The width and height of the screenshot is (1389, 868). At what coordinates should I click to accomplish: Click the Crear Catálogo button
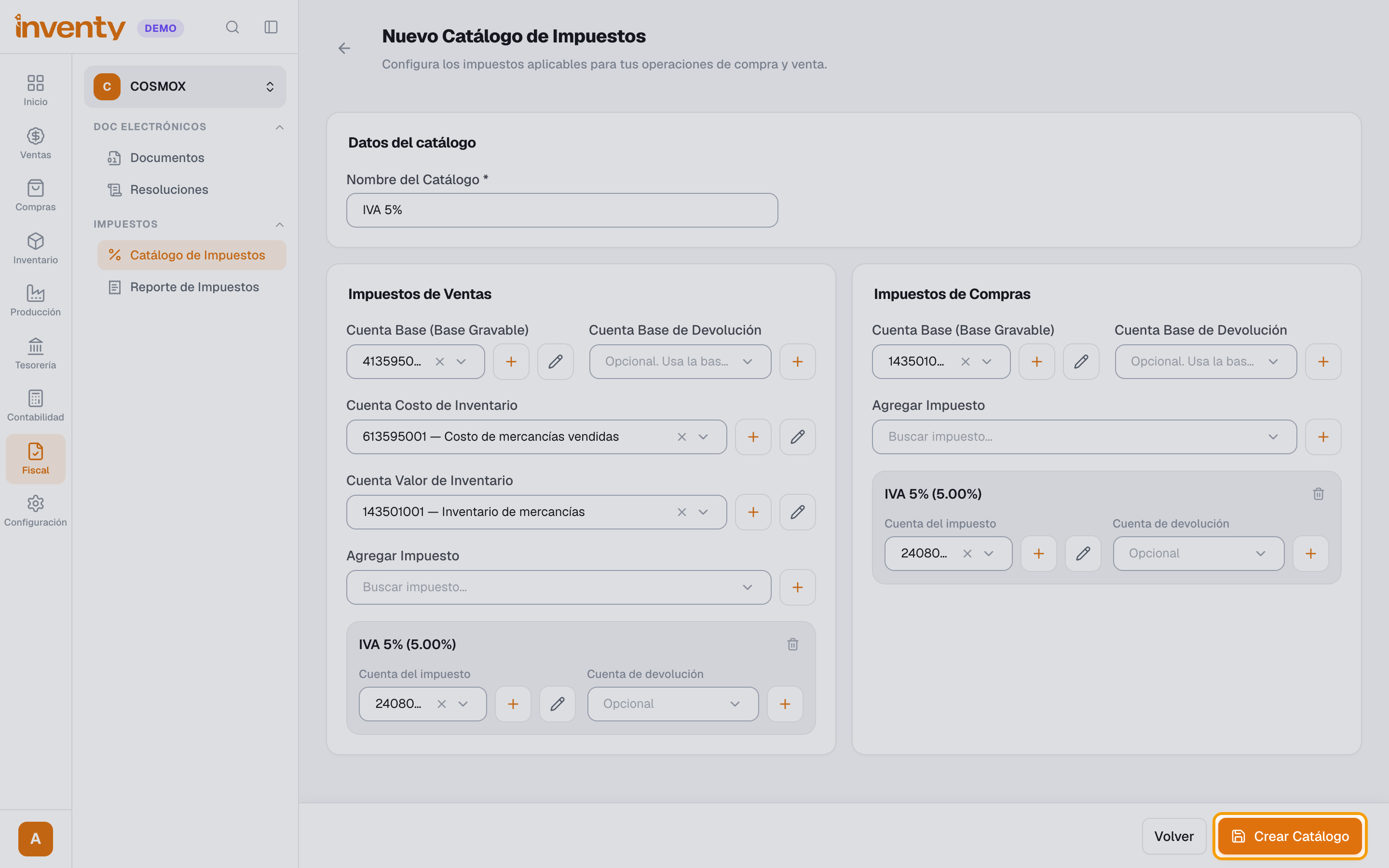[1290, 837]
